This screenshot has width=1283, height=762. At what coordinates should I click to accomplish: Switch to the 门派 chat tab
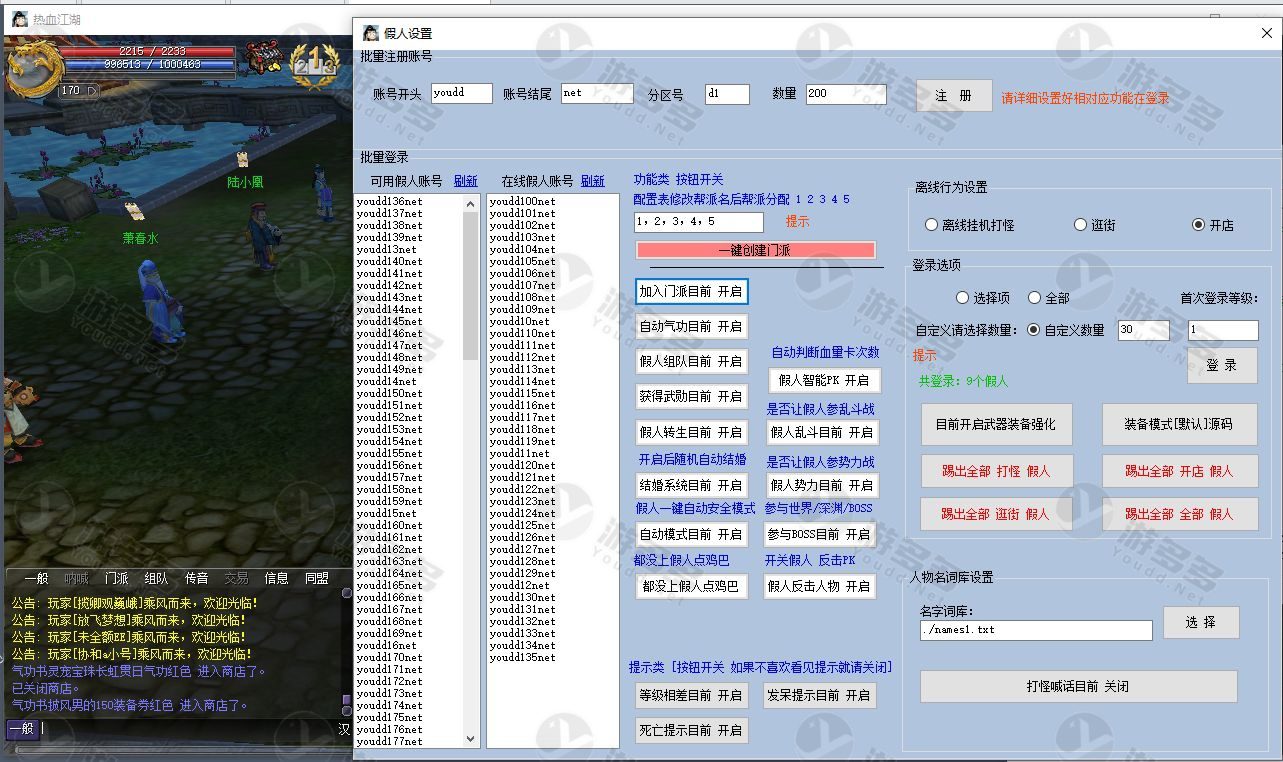(x=116, y=578)
